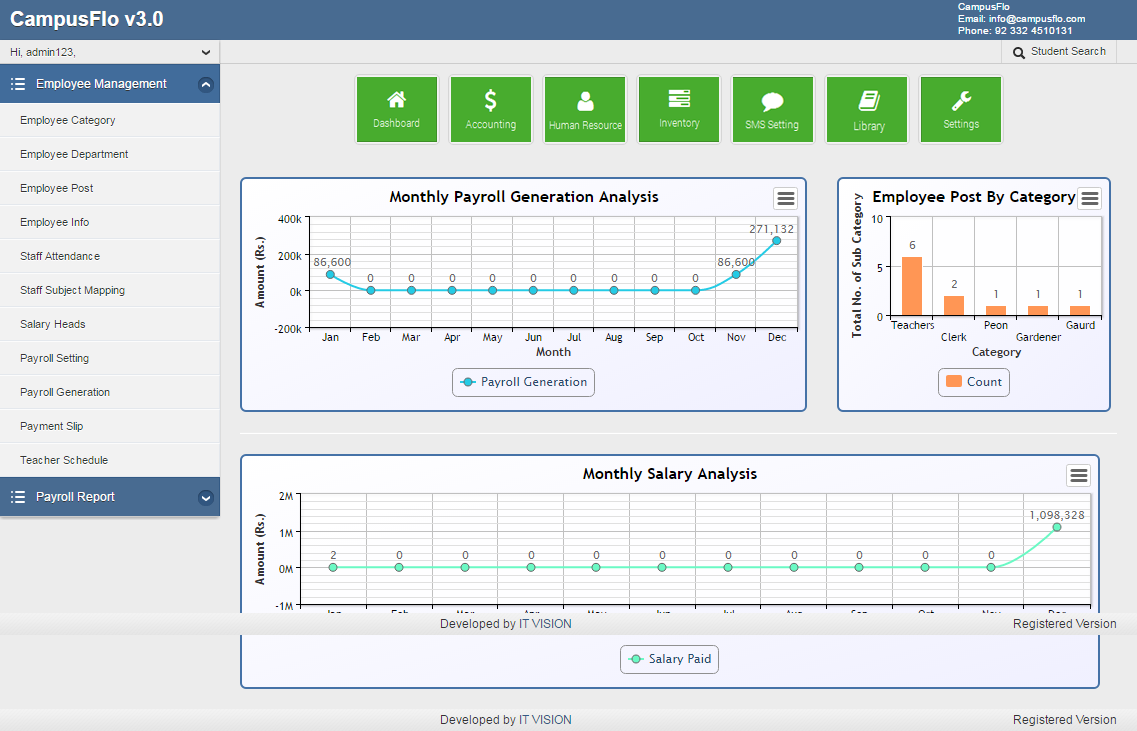1137x731 pixels.
Task: Open the admin123 user dropdown
Action: (x=206, y=52)
